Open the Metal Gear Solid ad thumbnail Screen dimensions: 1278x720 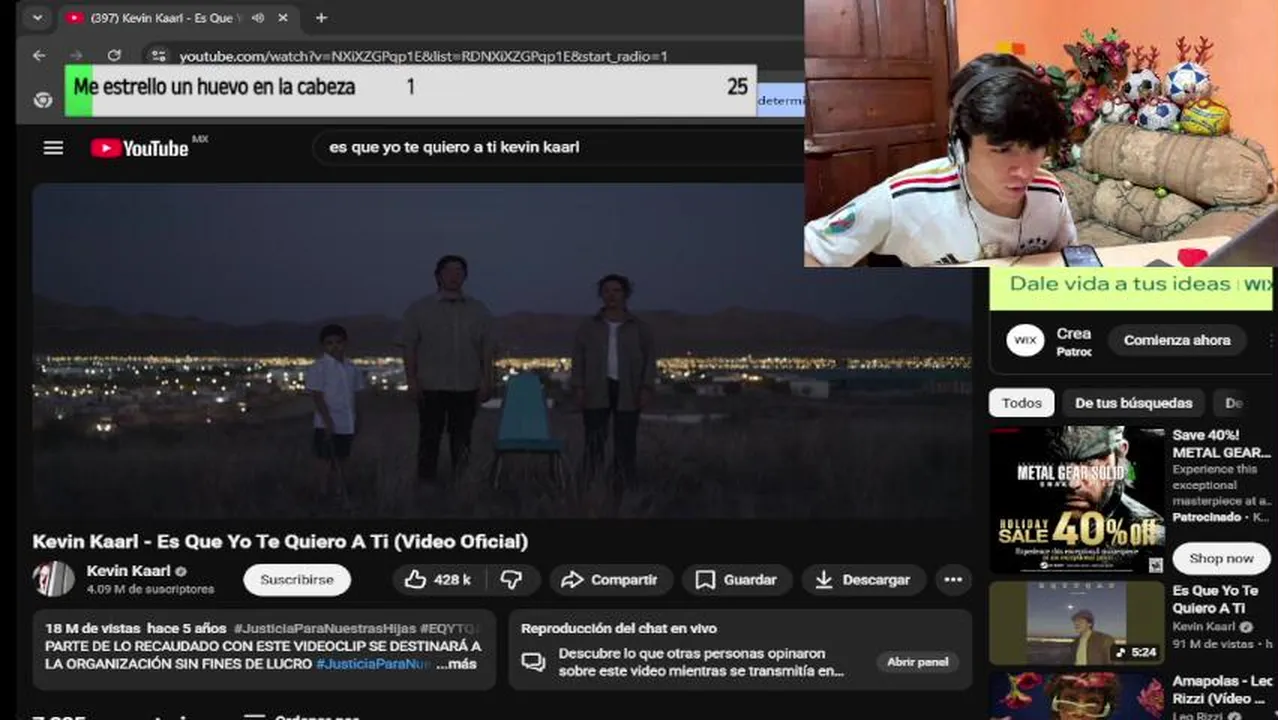click(1077, 500)
